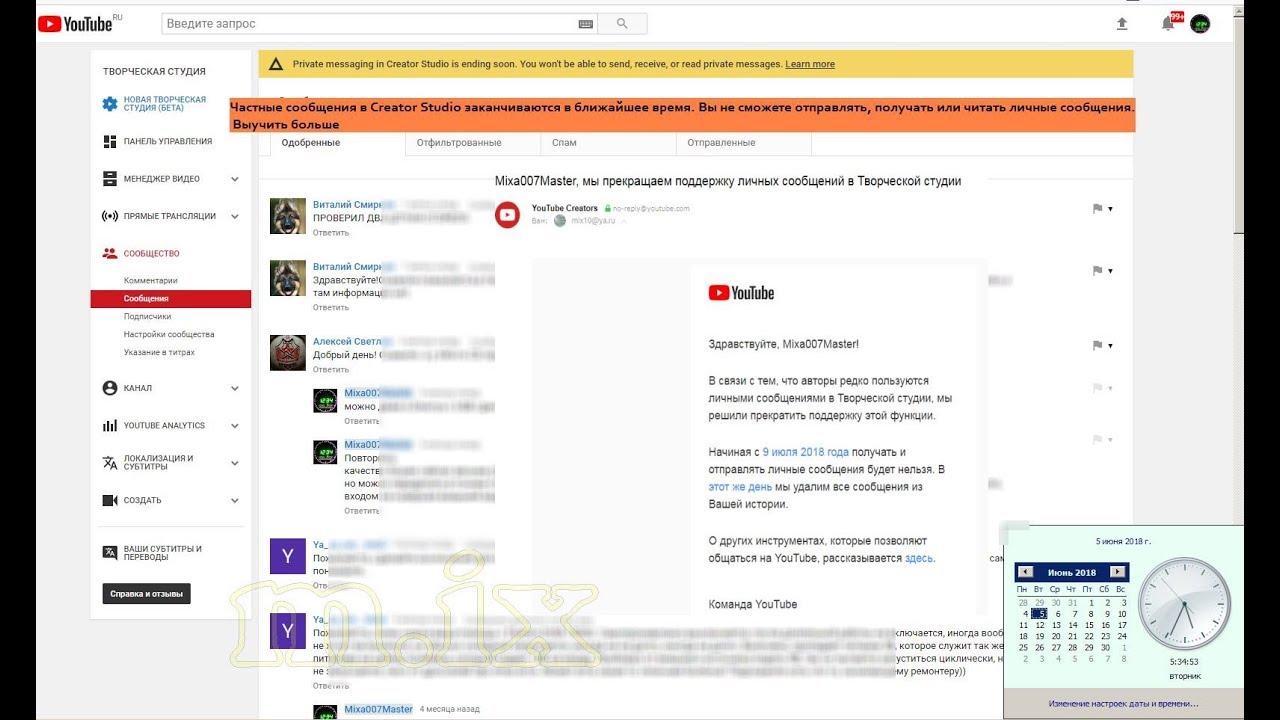The image size is (1280, 720).
Task: Switch to the Отфильтрованные tab
Action: coord(473,143)
